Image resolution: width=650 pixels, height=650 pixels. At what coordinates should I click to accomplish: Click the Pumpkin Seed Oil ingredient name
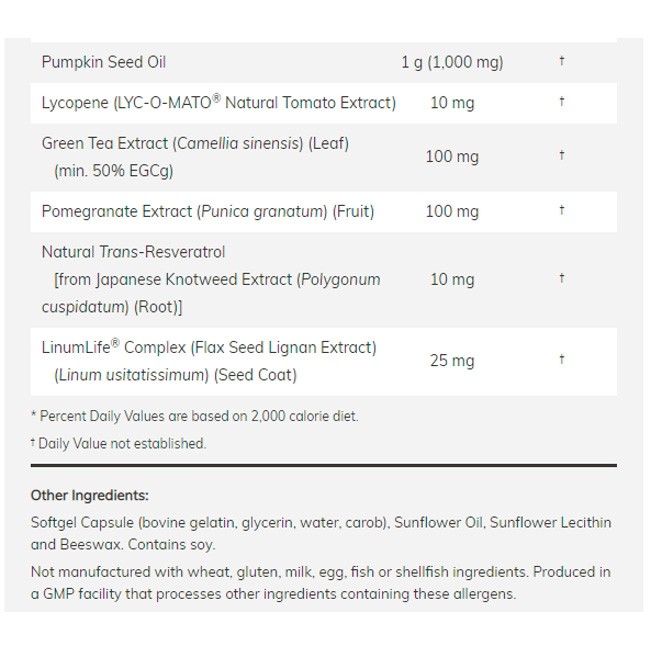click(104, 62)
